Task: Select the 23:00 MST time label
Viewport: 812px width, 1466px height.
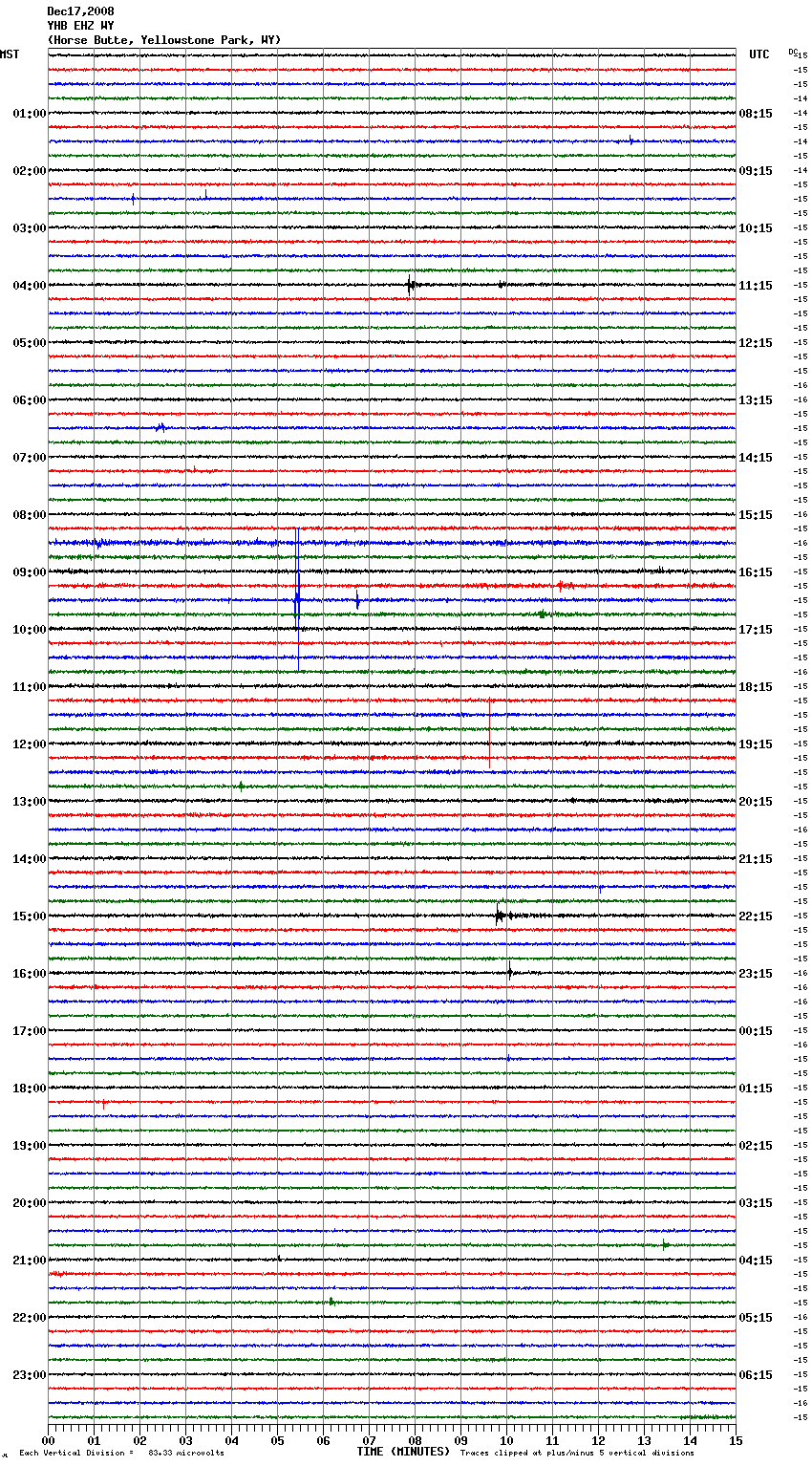Action: coord(30,1375)
